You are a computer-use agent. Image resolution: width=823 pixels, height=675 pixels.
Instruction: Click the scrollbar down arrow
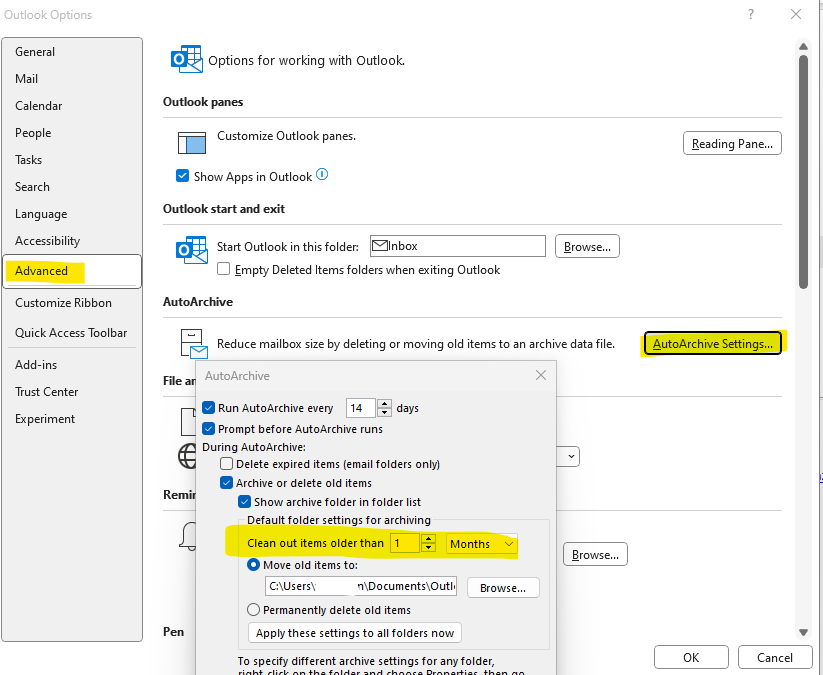pyautogui.click(x=803, y=632)
